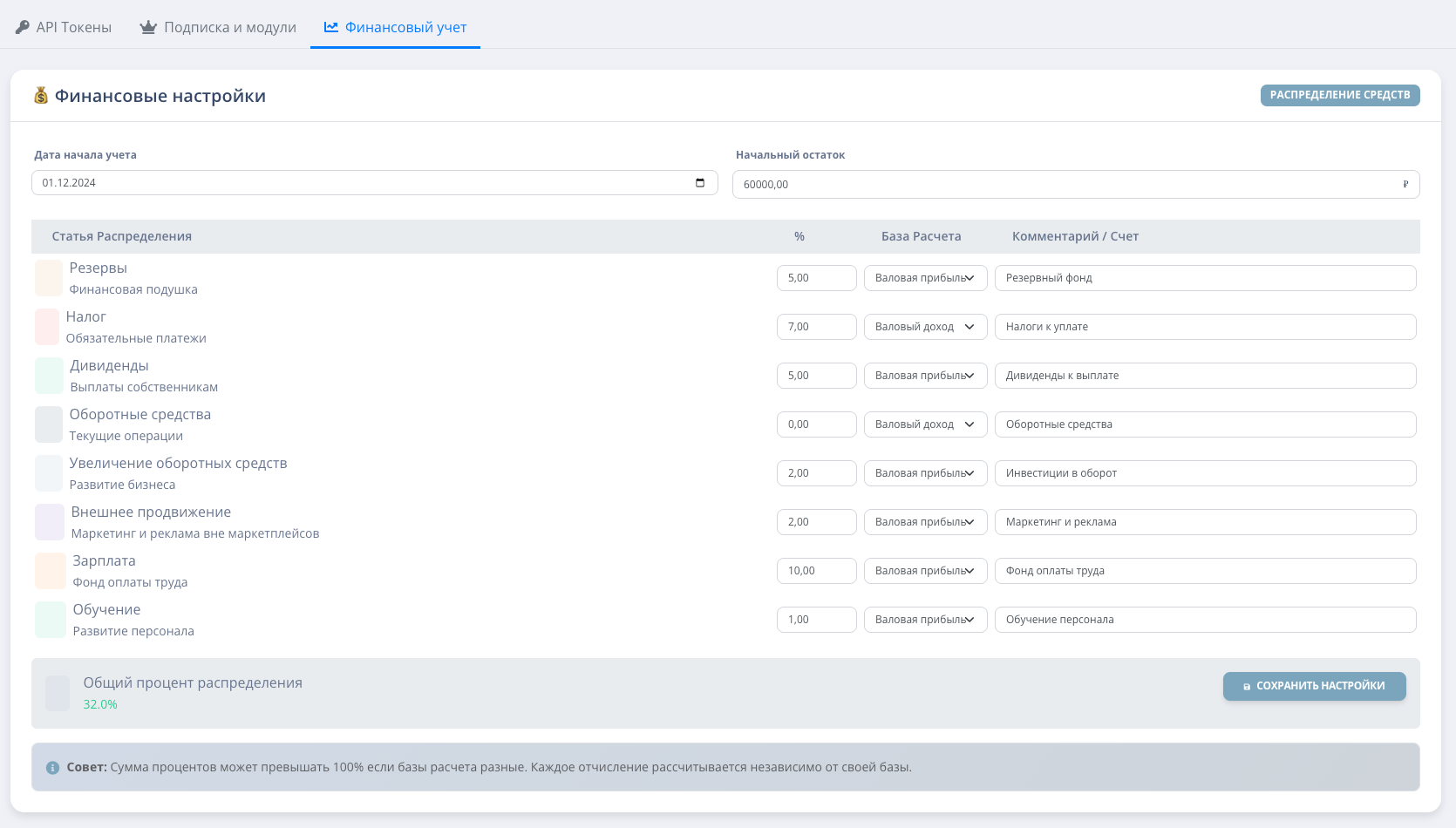1456x828 pixels.
Task: Click the money bag icon beside Финансовые настройки
Action: click(41, 96)
